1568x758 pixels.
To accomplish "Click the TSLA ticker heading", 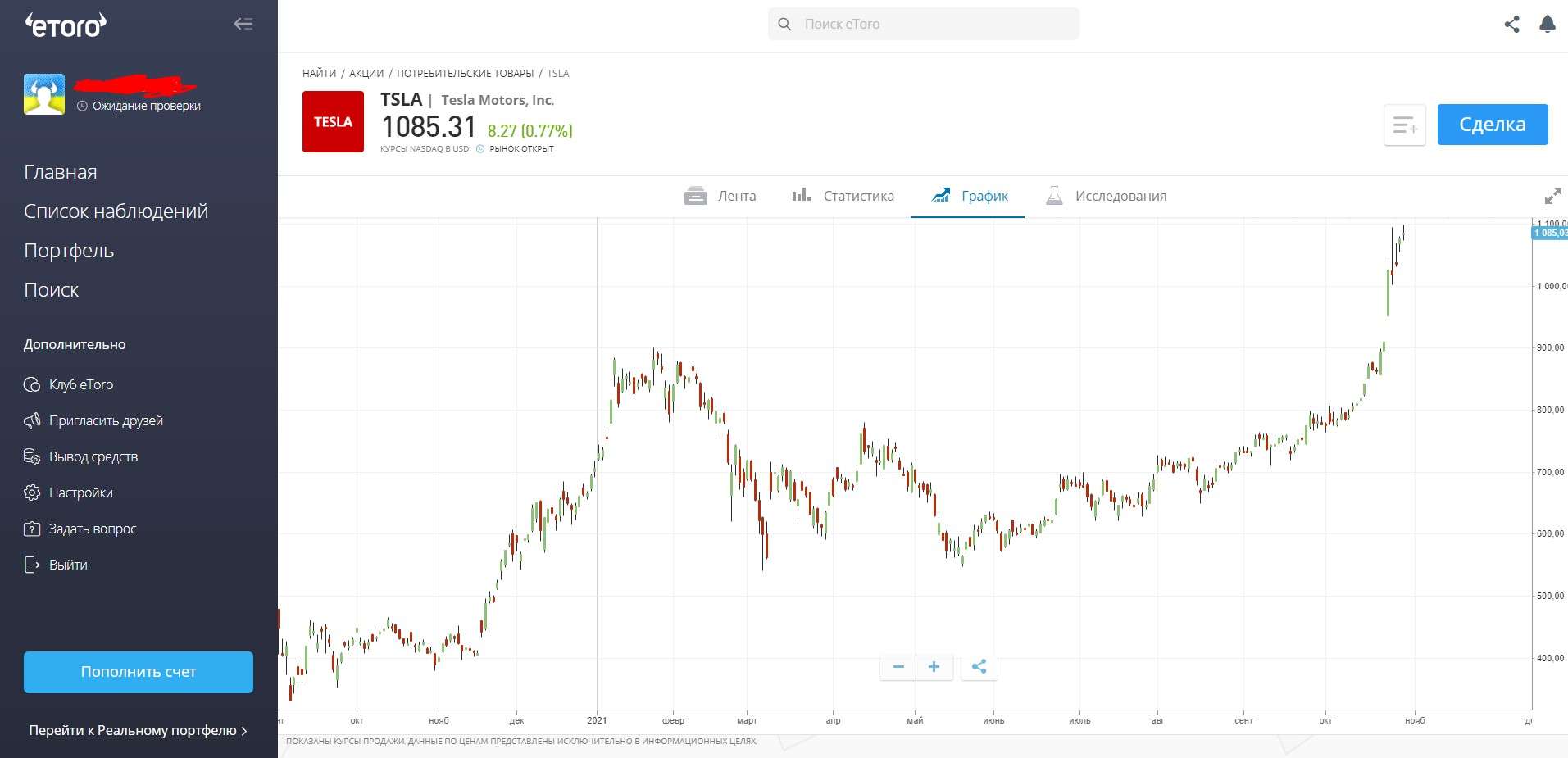I will [x=402, y=99].
